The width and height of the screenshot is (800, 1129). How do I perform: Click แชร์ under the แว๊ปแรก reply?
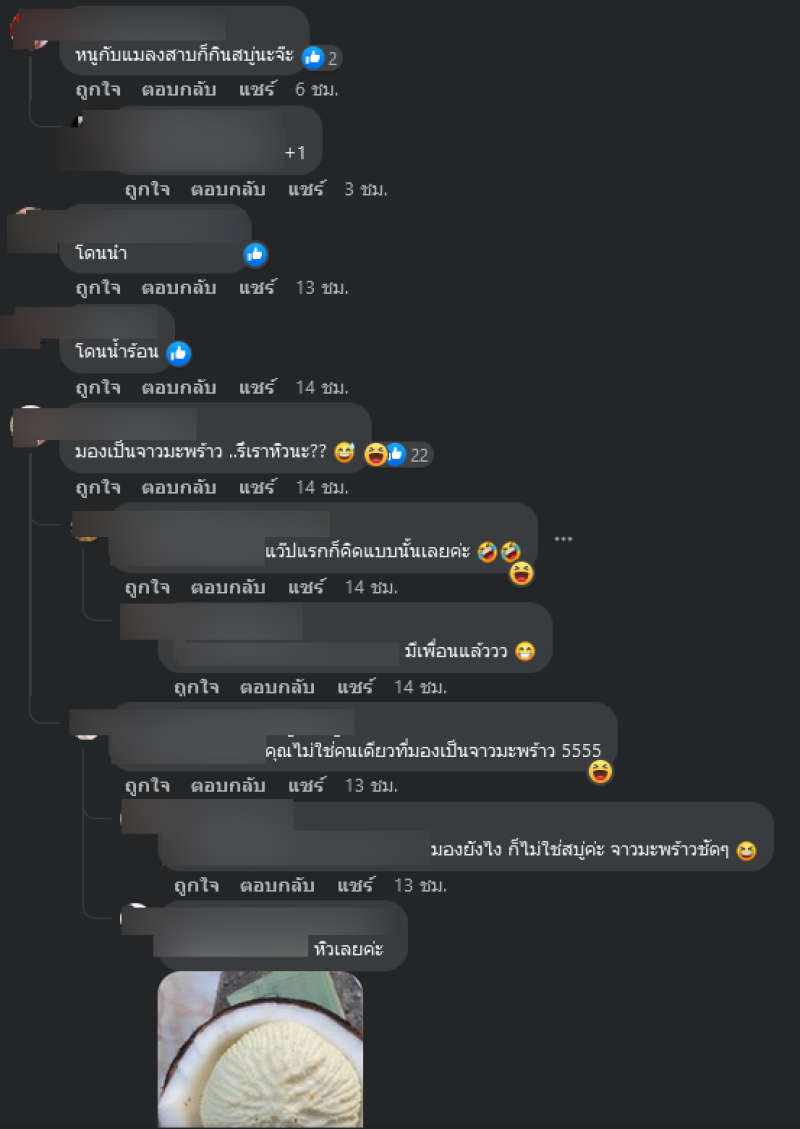(306, 587)
